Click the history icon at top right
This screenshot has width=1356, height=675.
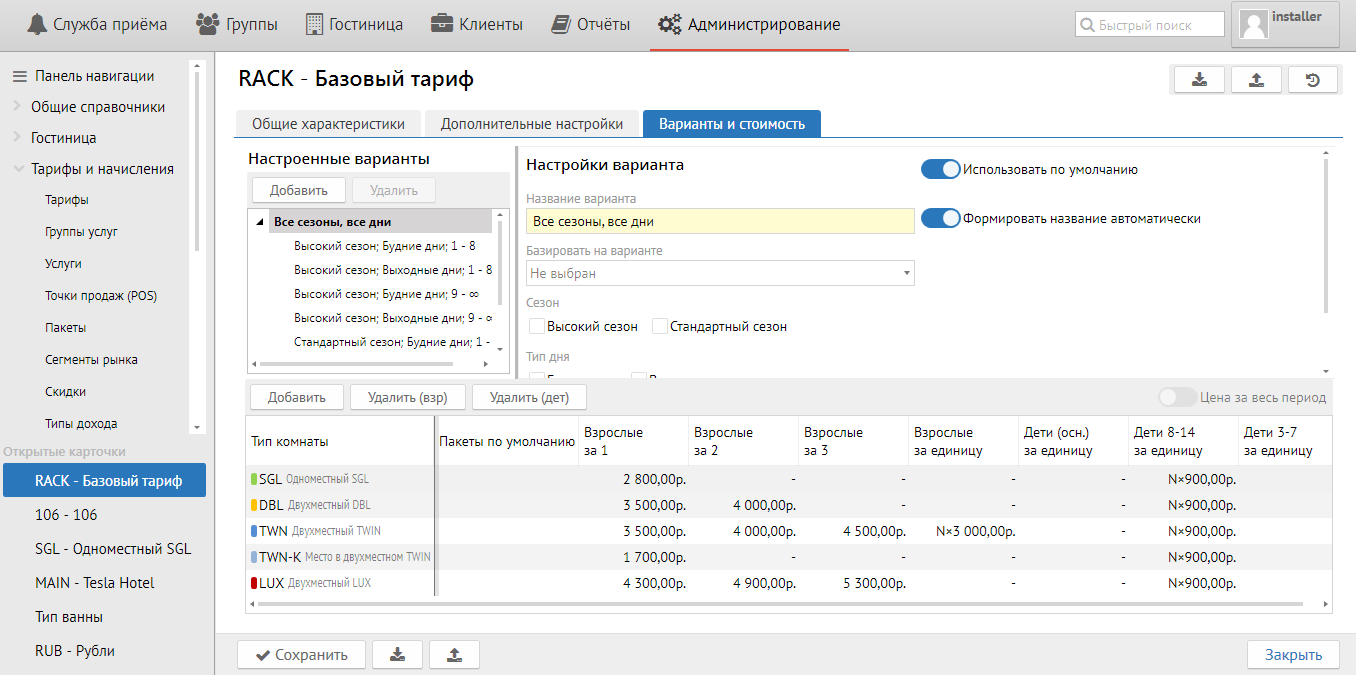point(1313,80)
